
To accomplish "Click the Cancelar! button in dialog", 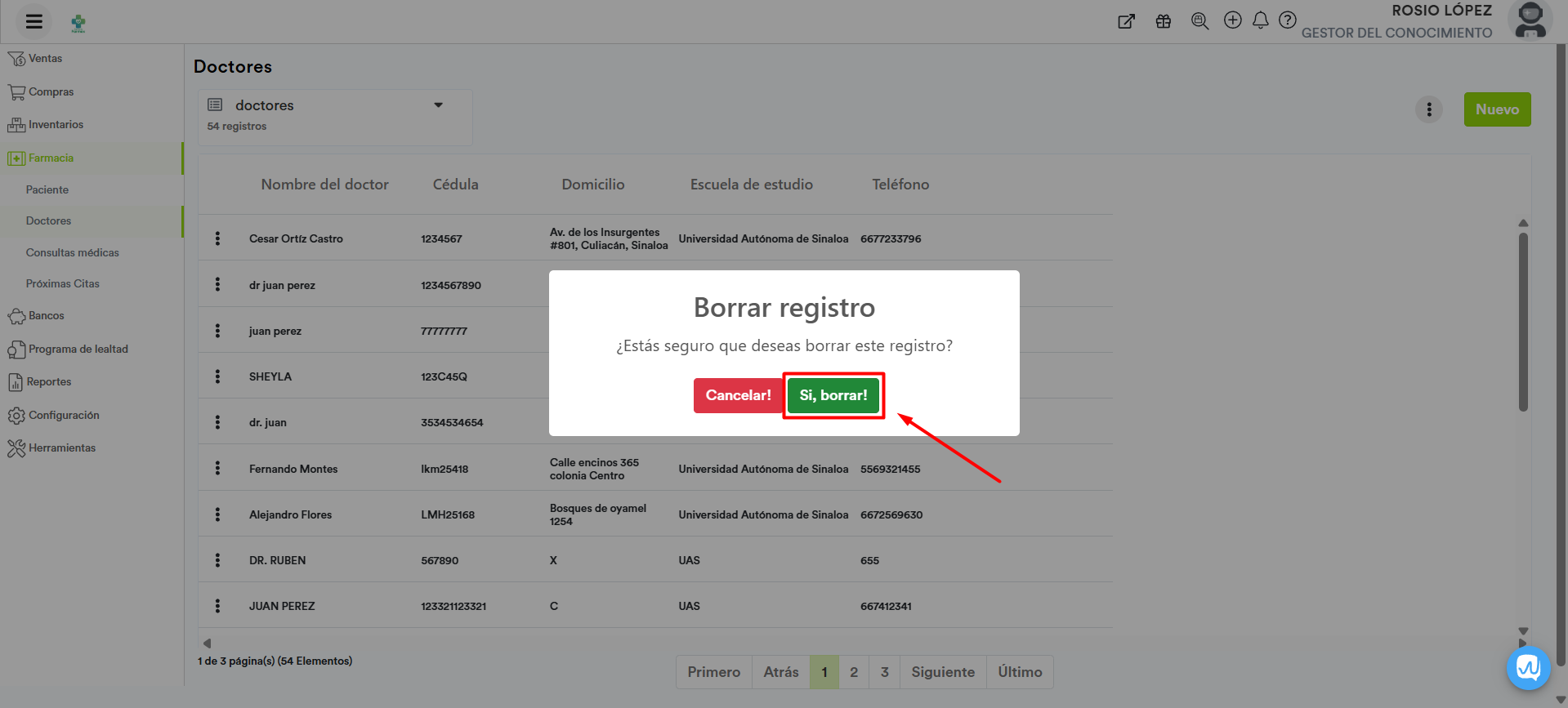I will [738, 395].
